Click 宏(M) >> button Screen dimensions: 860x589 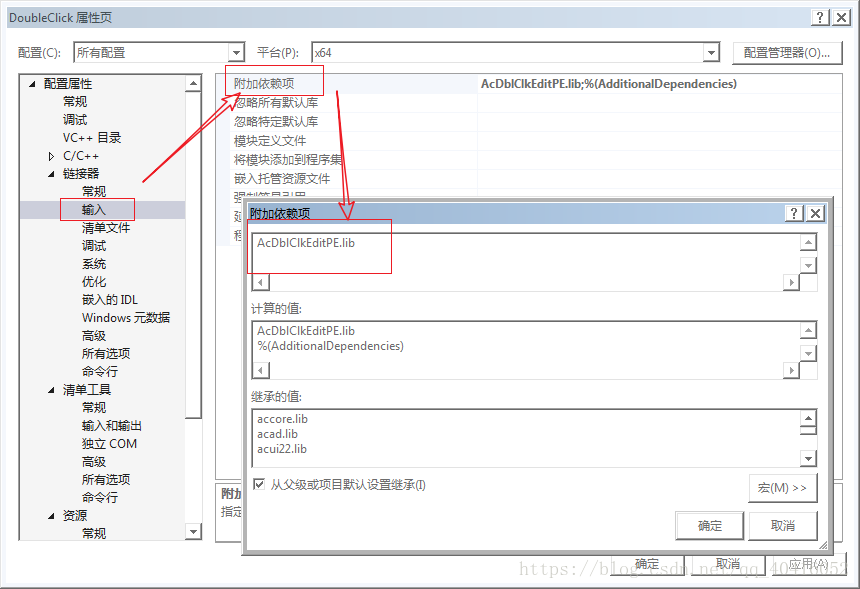(x=783, y=488)
